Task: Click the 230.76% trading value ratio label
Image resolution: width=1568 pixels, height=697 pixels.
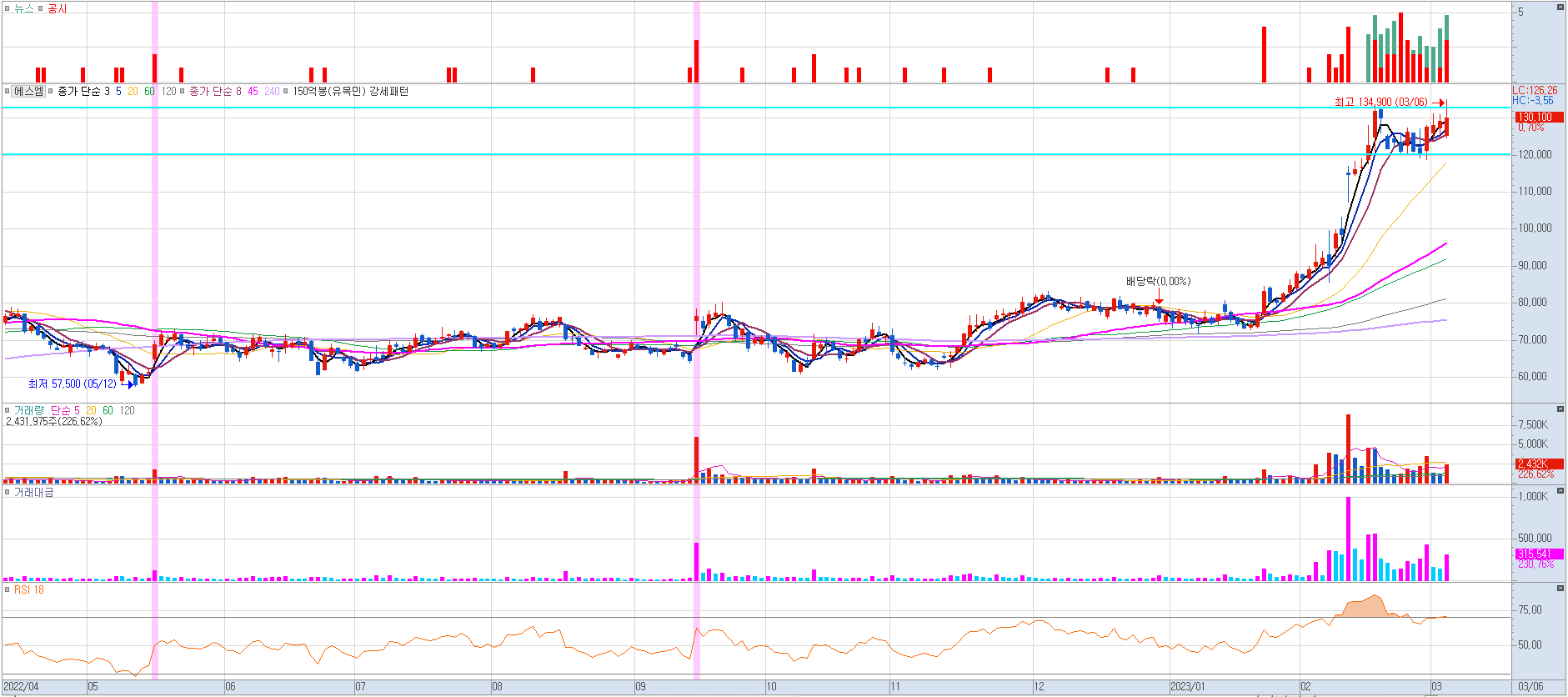Action: tap(1535, 564)
